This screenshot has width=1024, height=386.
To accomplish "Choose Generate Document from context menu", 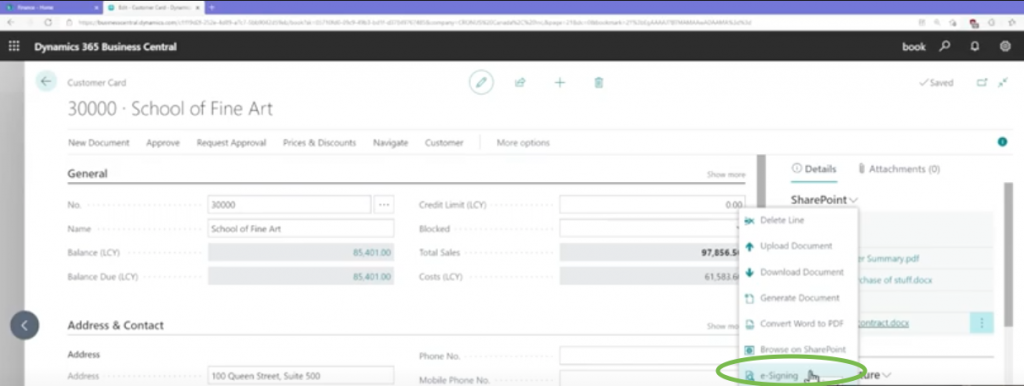I will coord(798,298).
